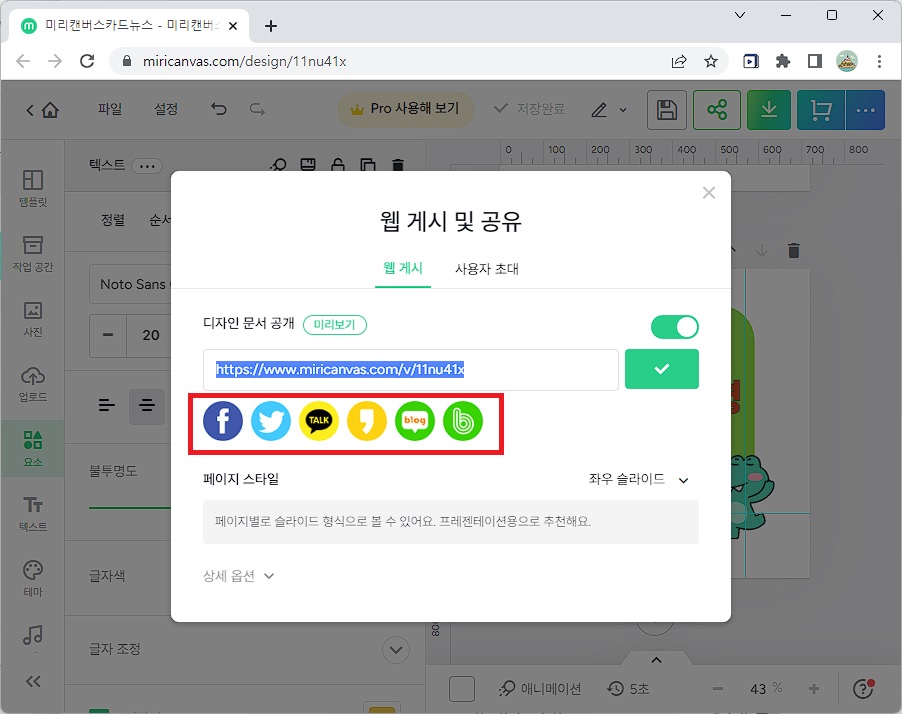Reload the browser page
The height and width of the screenshot is (714, 902).
(87, 61)
